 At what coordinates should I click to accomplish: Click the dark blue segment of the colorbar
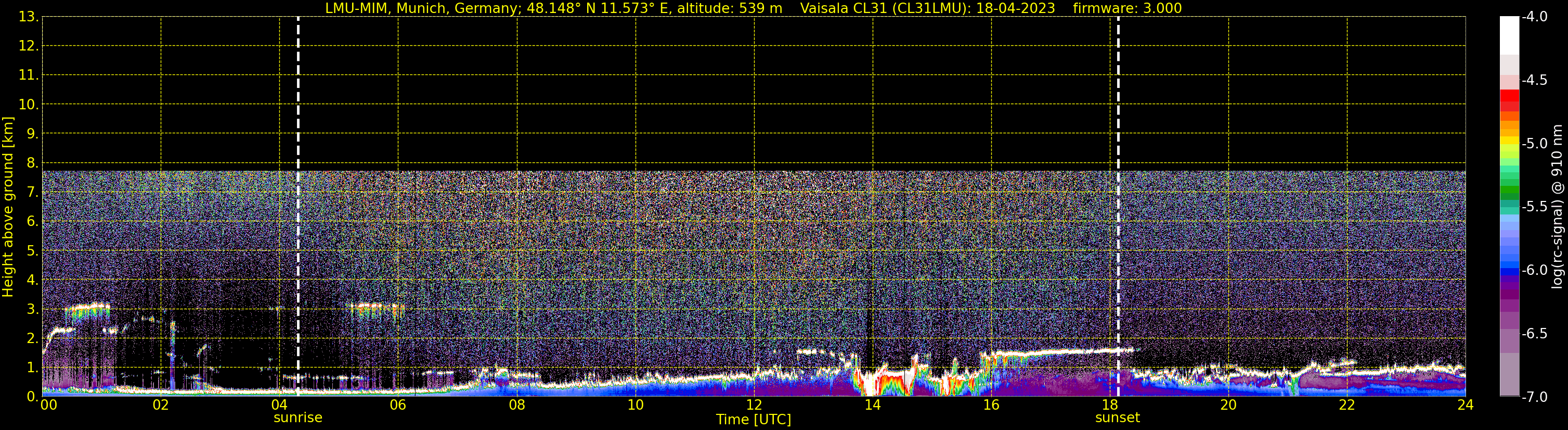coord(1510,272)
